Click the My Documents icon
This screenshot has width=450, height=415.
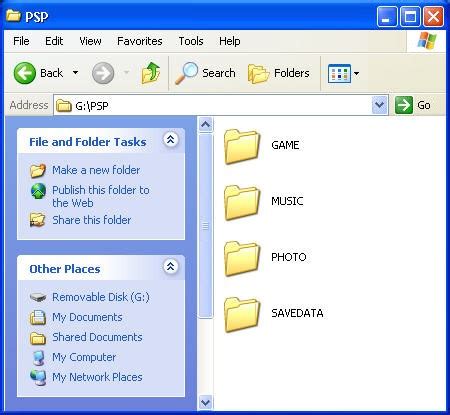pyautogui.click(x=38, y=317)
